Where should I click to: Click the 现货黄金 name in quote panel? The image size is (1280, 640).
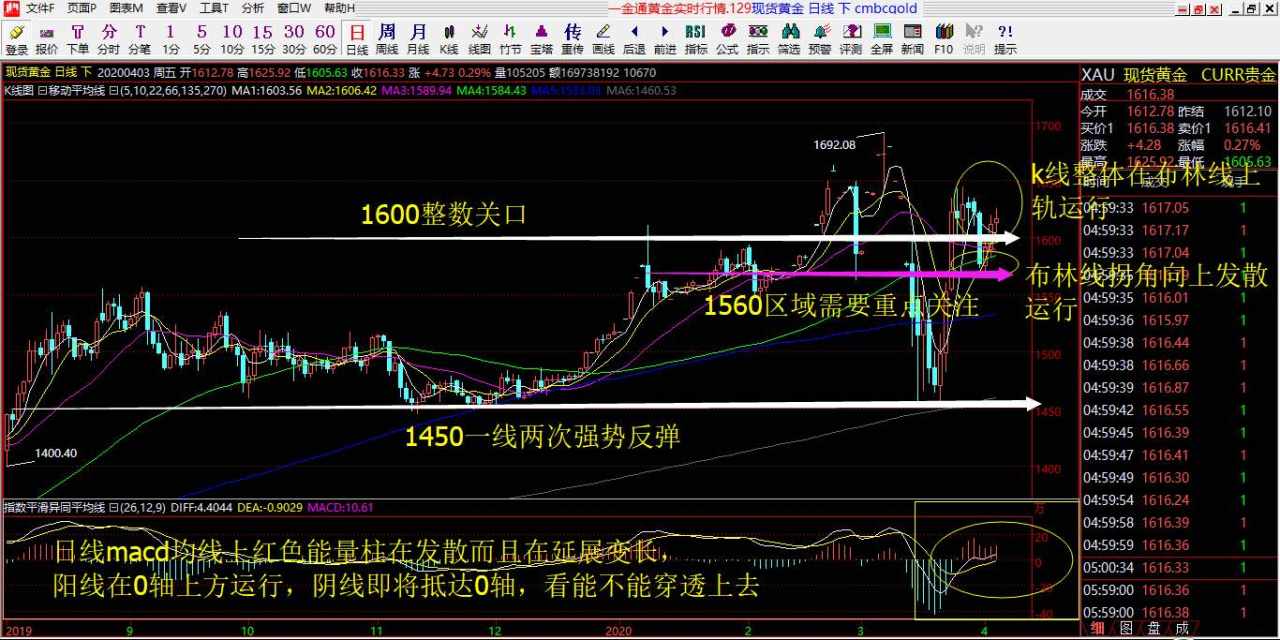click(1155, 75)
